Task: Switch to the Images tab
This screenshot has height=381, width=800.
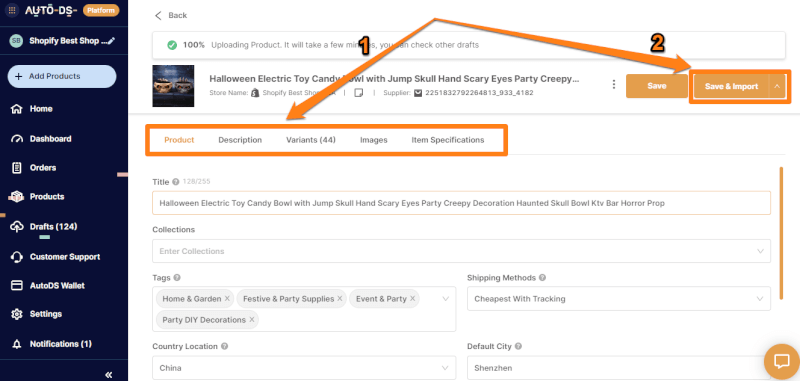Action: coord(373,140)
